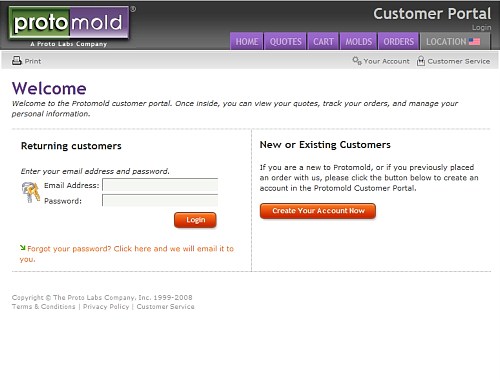Open the Terms & Conditions footer link

[44, 307]
